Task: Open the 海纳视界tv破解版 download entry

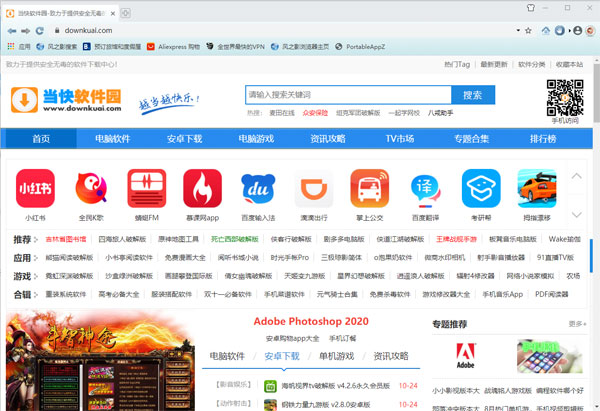Action: [x=336, y=386]
